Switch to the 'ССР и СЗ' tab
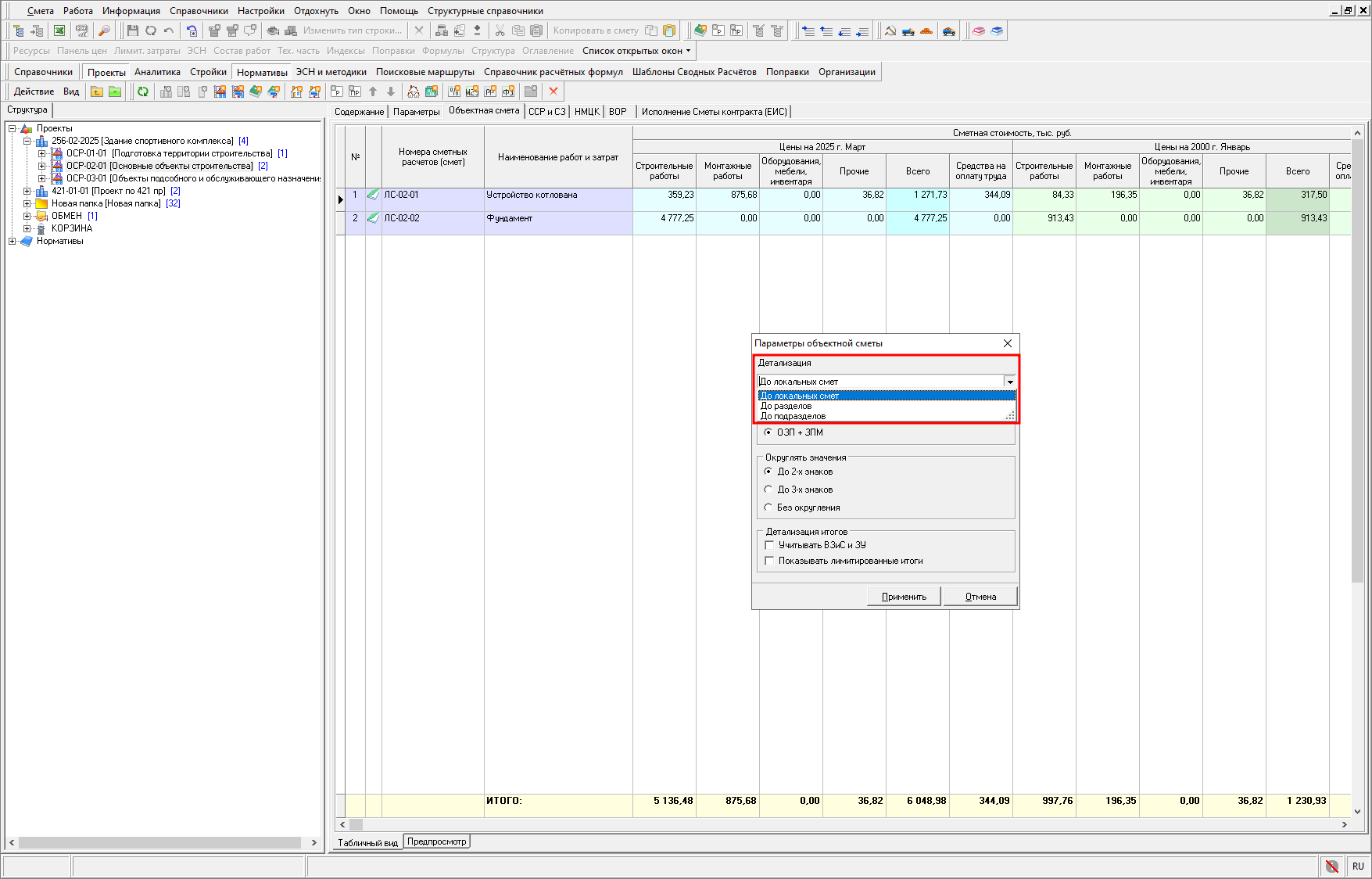Screen dimensions: 1372x879 546,112
